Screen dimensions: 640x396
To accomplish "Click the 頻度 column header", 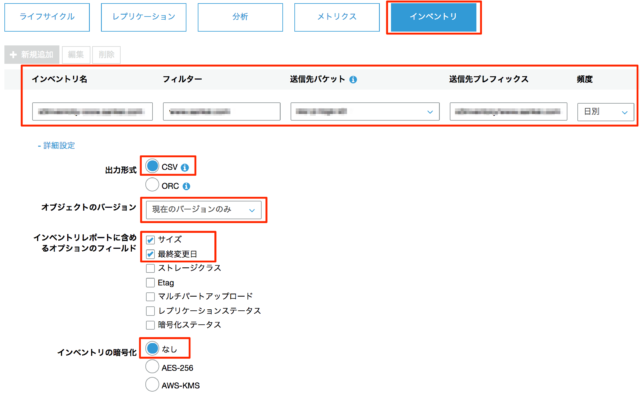I will tap(584, 80).
